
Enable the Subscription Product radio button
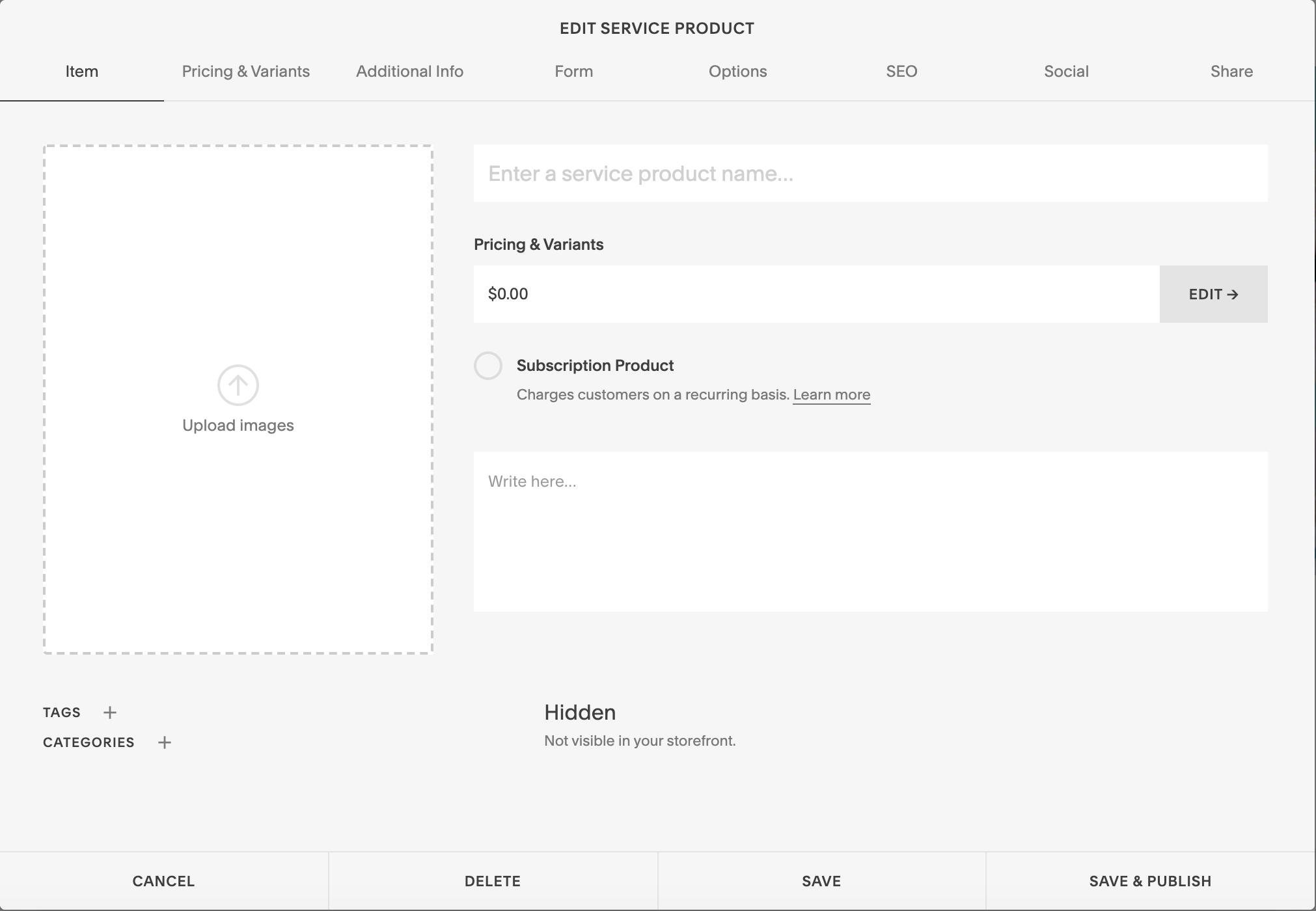pyautogui.click(x=488, y=366)
